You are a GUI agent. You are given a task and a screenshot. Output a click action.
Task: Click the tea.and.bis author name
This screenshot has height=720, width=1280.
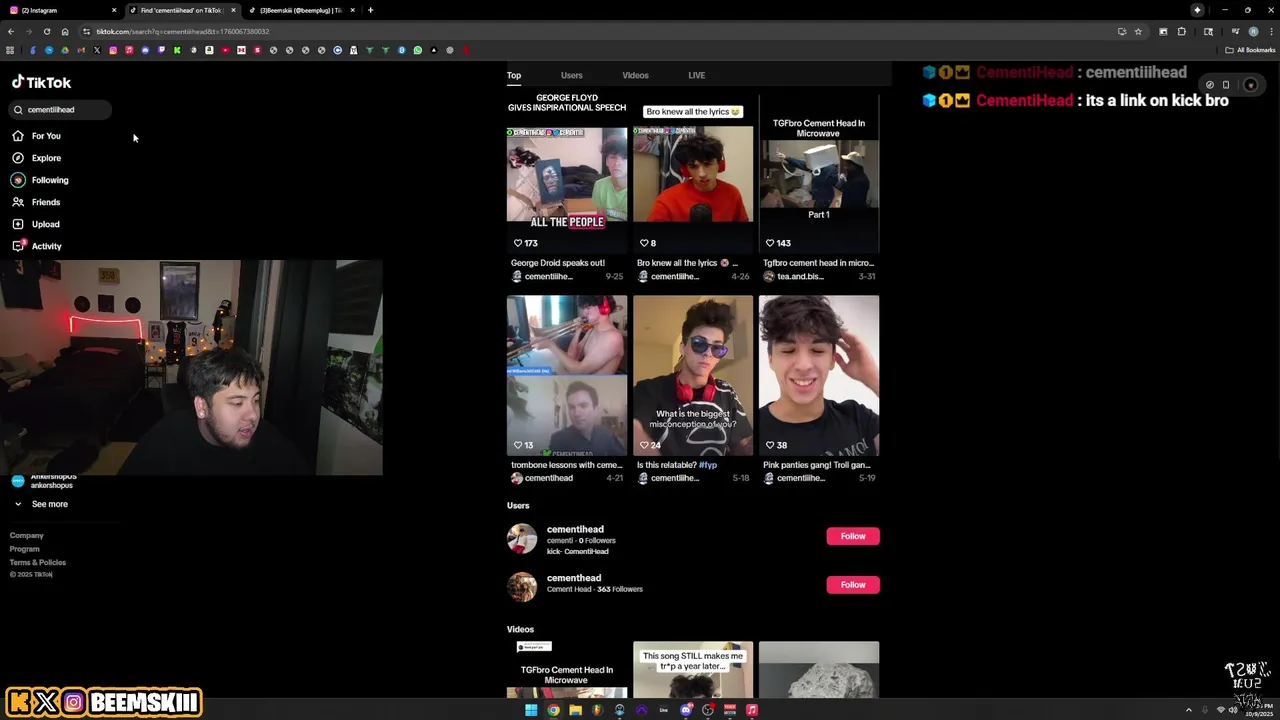click(x=800, y=276)
